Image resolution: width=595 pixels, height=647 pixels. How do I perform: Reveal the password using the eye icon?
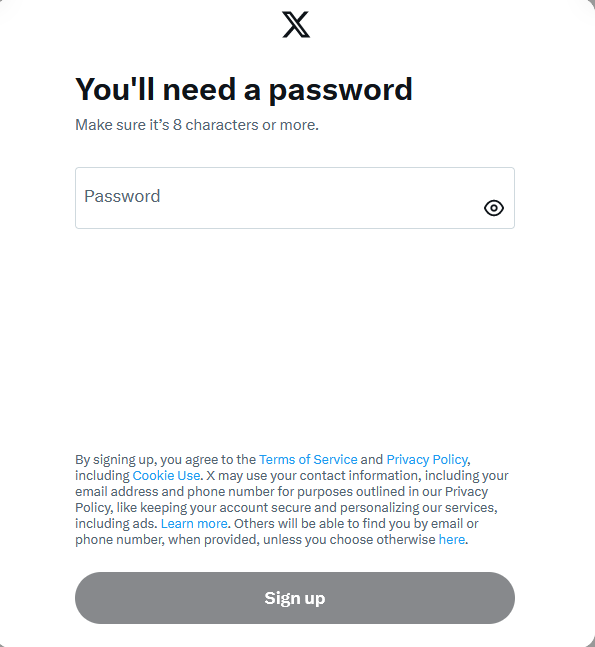pos(493,208)
